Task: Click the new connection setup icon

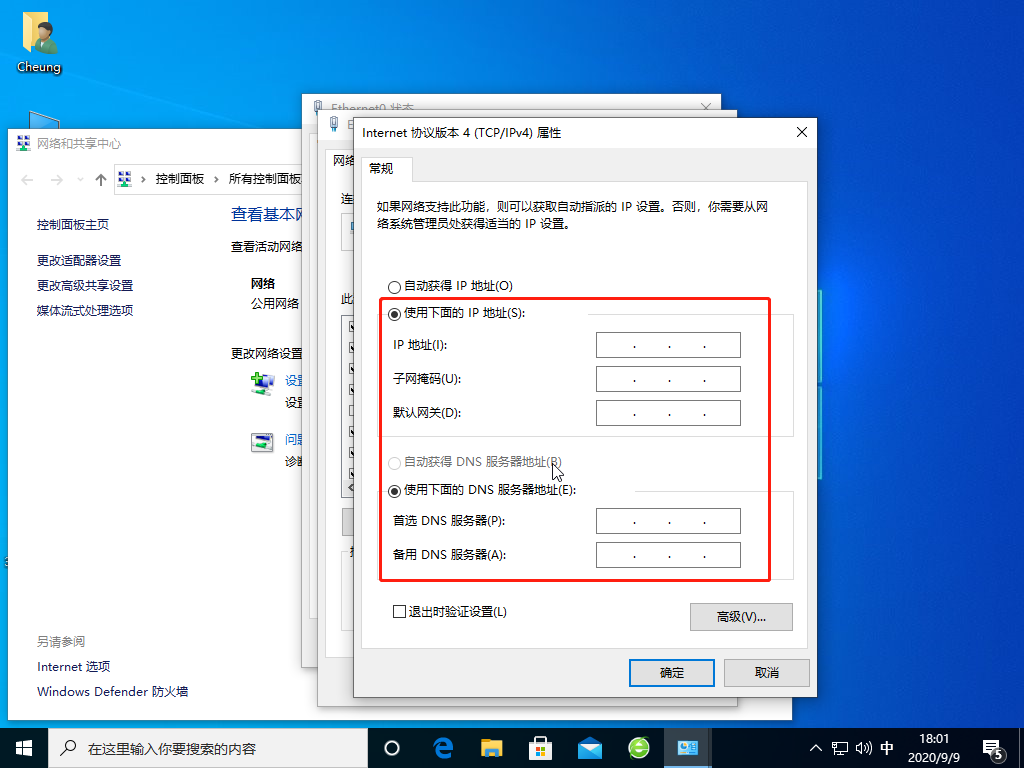Action: pyautogui.click(x=263, y=383)
